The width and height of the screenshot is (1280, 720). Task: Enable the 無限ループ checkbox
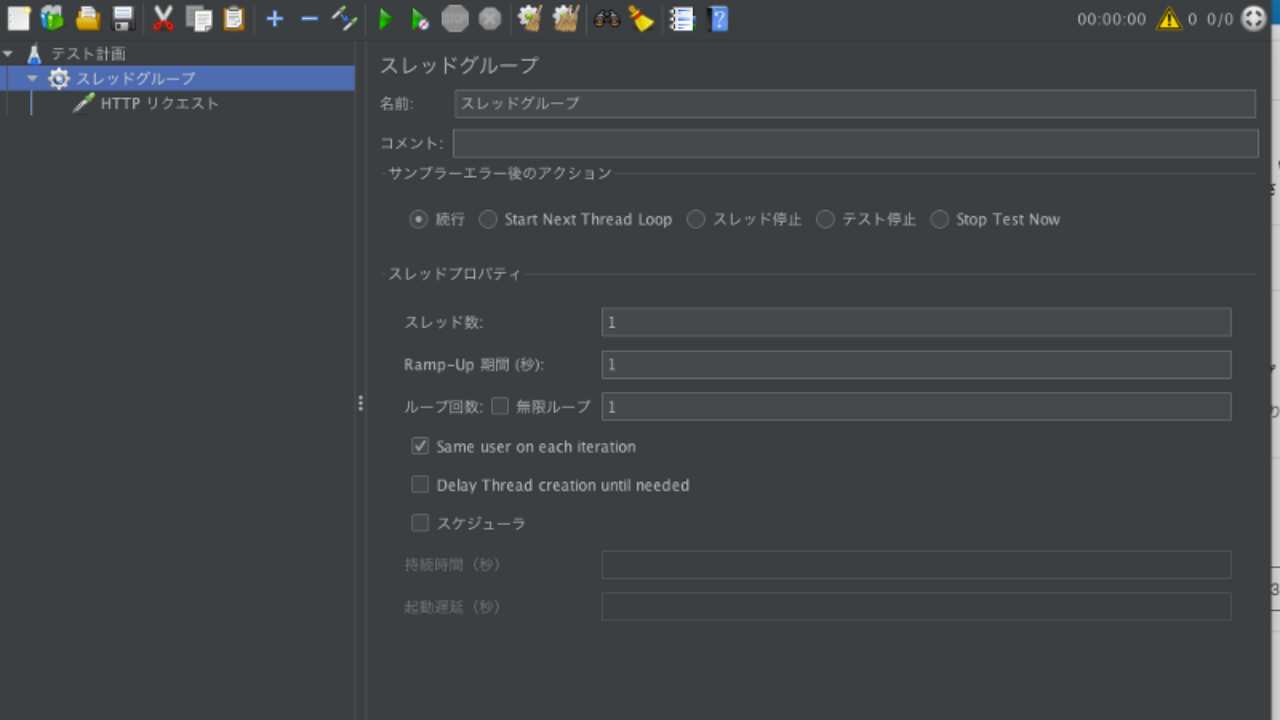500,406
